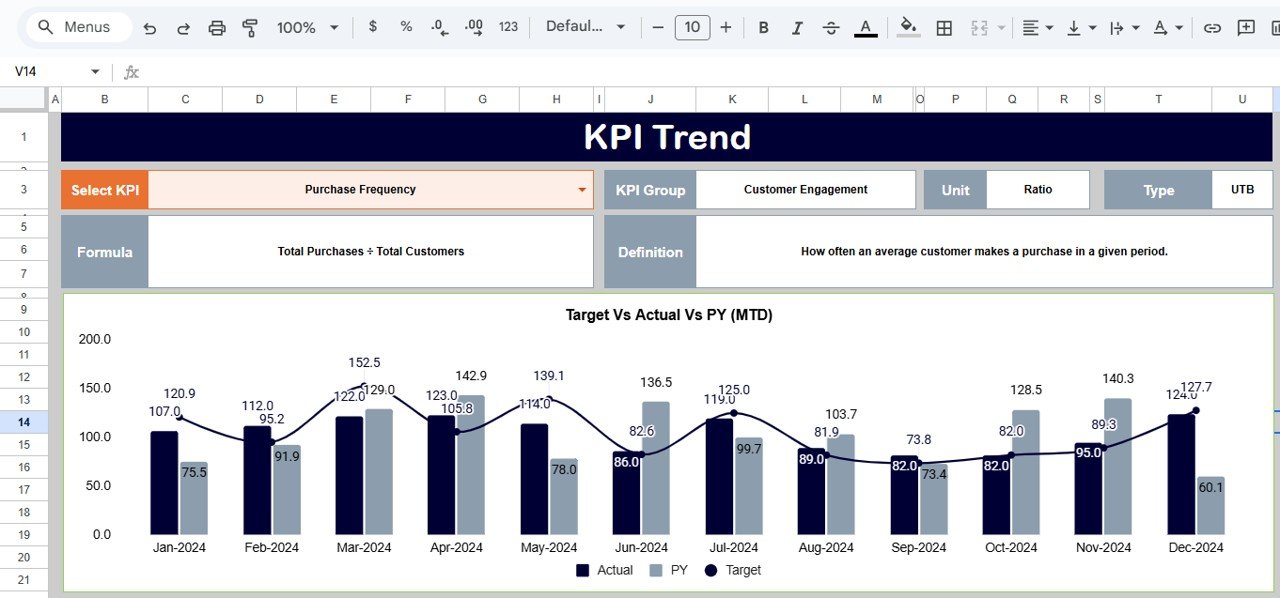Viewport: 1280px width, 598px height.
Task: Apply bold formatting with the Bold icon
Action: click(x=763, y=27)
